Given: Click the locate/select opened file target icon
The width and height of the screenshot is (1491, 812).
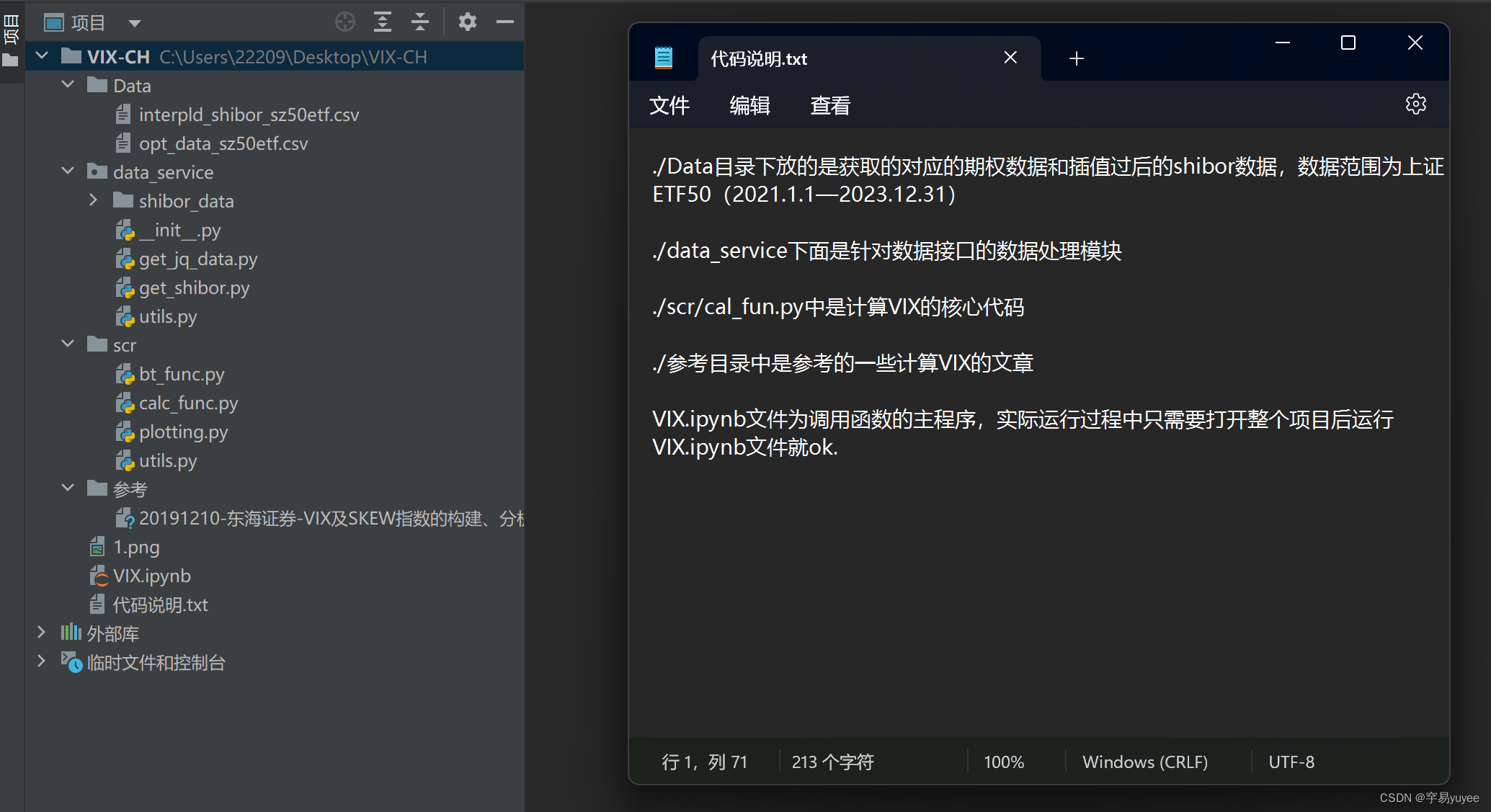Looking at the screenshot, I should 345,22.
